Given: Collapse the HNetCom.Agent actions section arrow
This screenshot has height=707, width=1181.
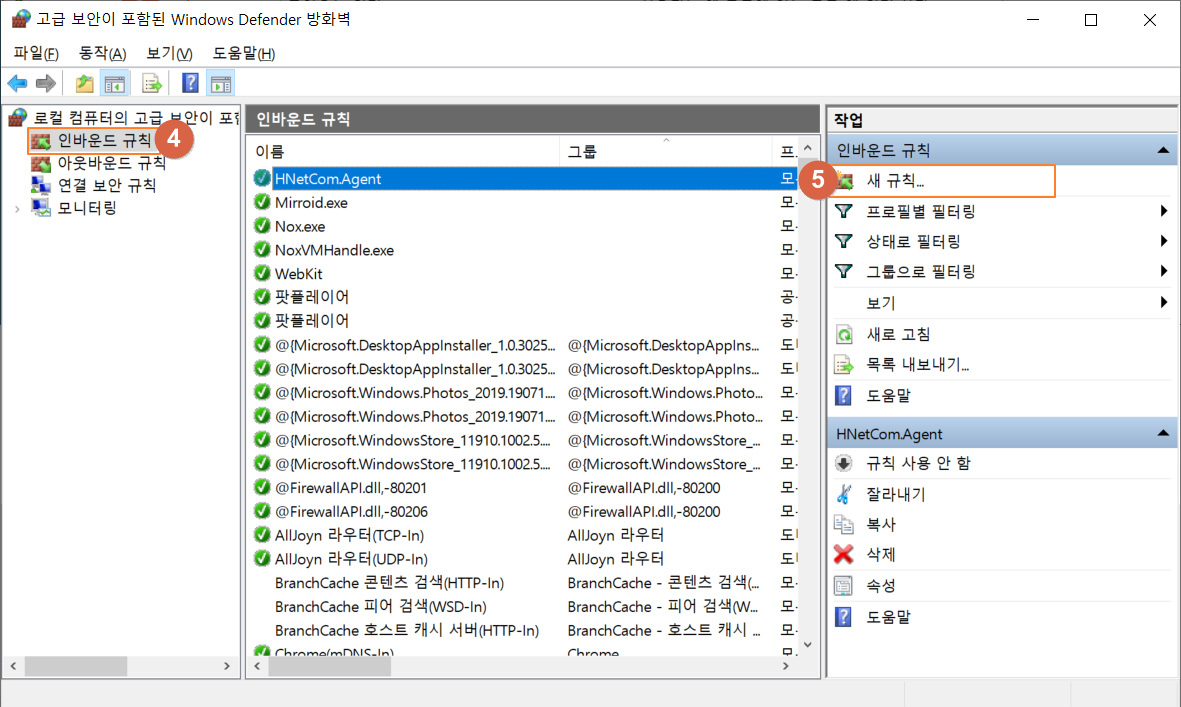Looking at the screenshot, I should coord(1163,434).
